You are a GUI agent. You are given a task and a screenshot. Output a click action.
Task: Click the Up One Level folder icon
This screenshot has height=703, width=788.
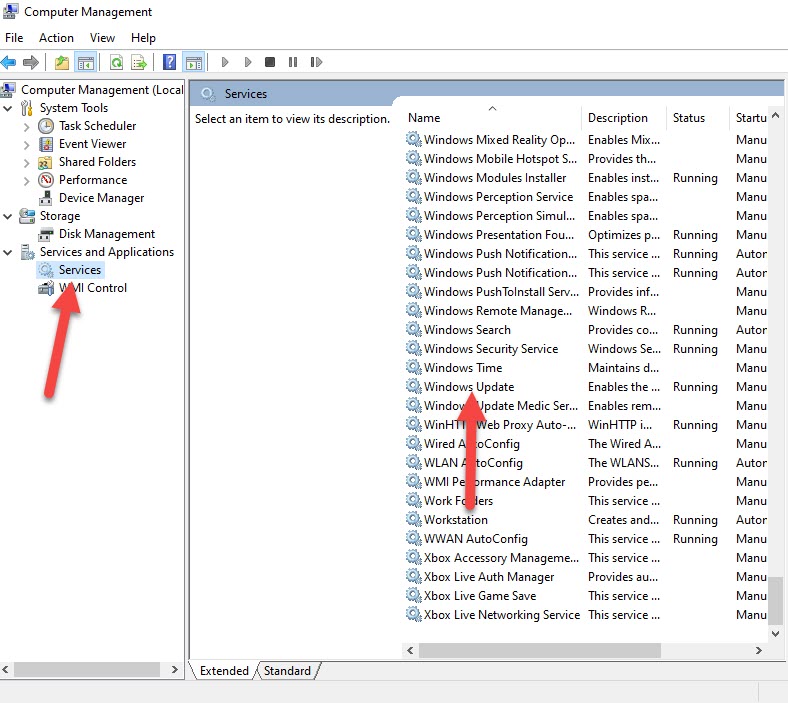point(62,63)
